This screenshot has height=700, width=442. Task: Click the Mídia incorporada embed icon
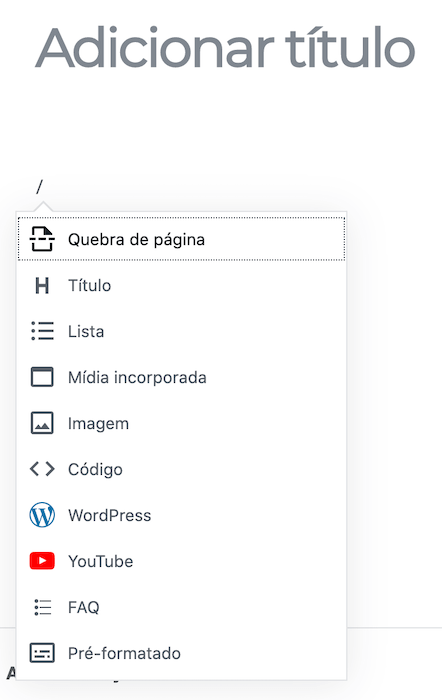tap(42, 377)
